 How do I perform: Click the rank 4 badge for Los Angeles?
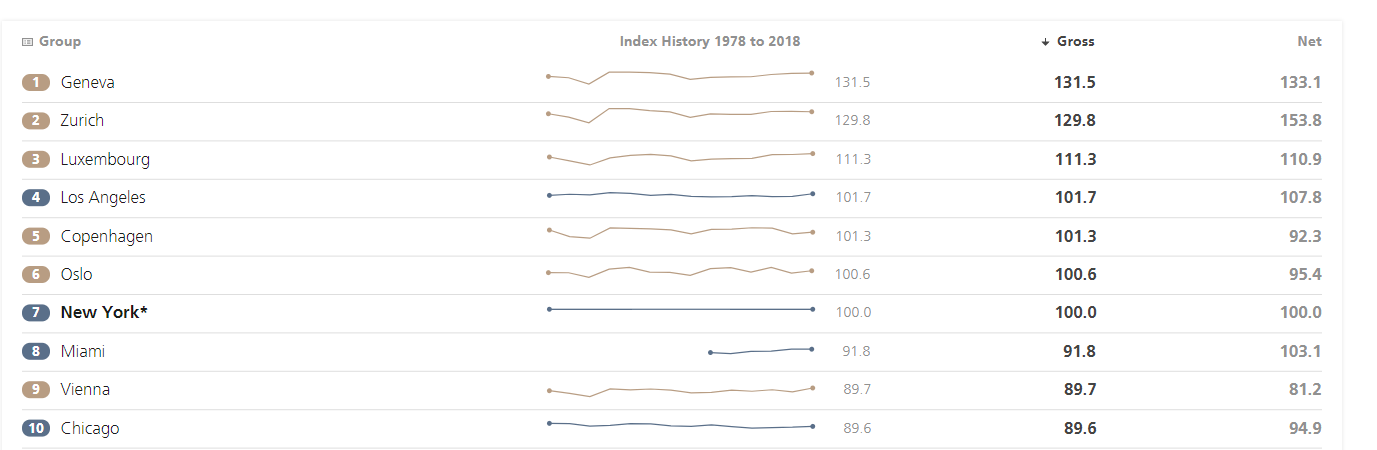click(36, 198)
